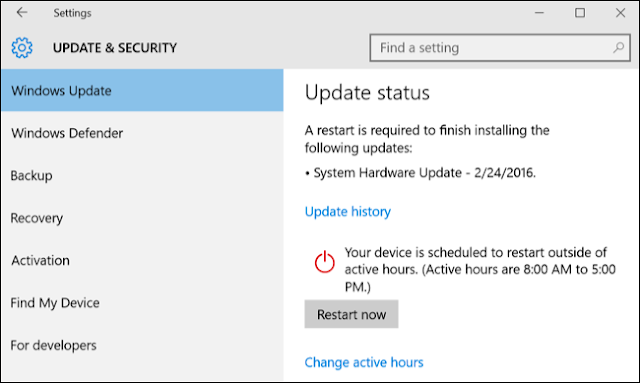
Task: Focus the Find a setting field
Action: (500, 48)
